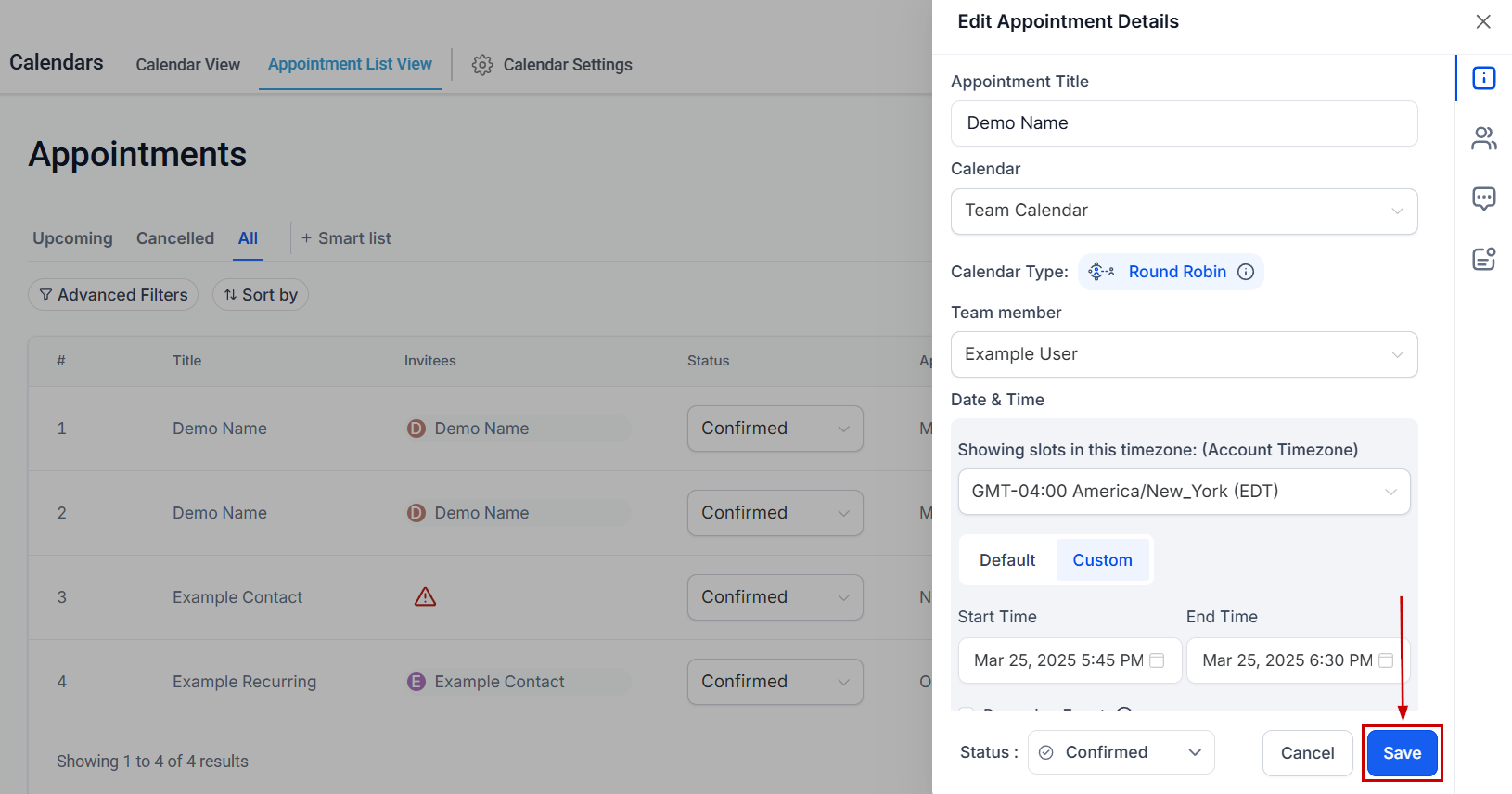
Task: Click the Start Time calendar icon
Action: click(x=1157, y=660)
